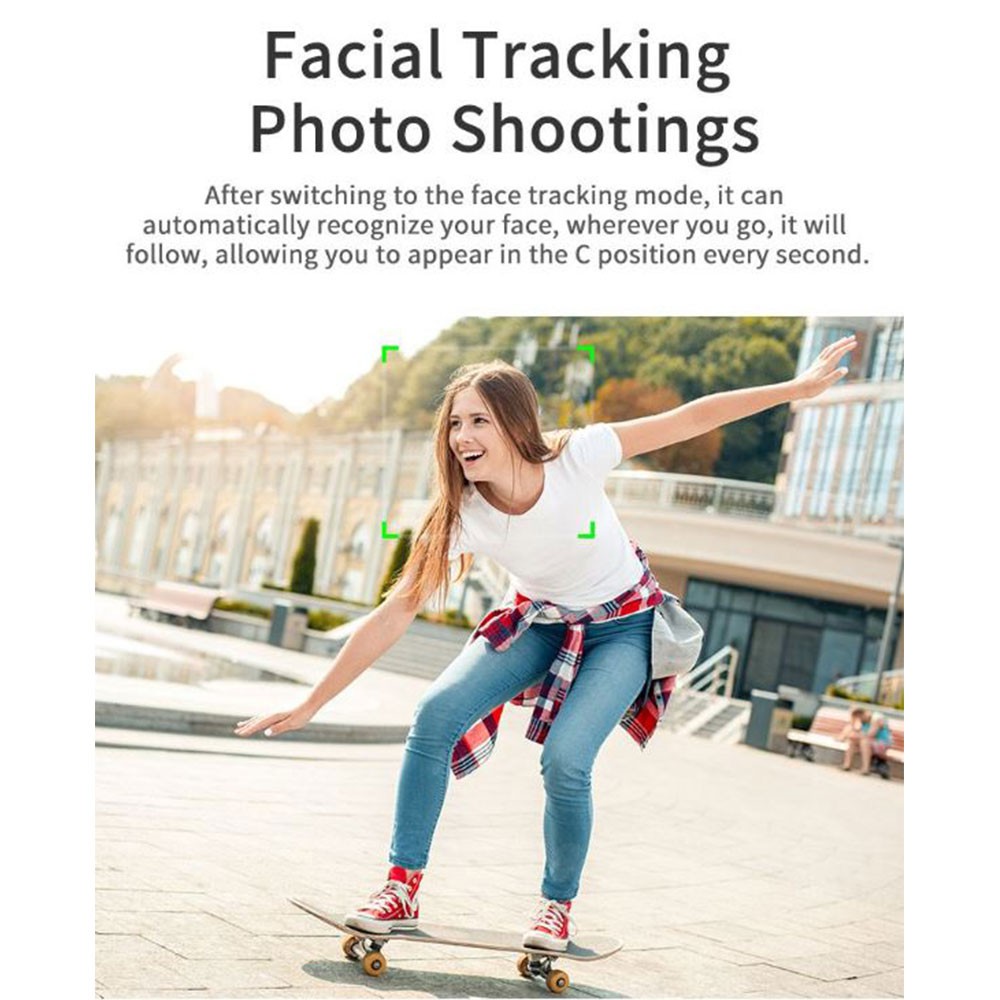This screenshot has height=1000, width=1000.
Task: Click the lower-left green tracking bracket
Action: coord(389,529)
